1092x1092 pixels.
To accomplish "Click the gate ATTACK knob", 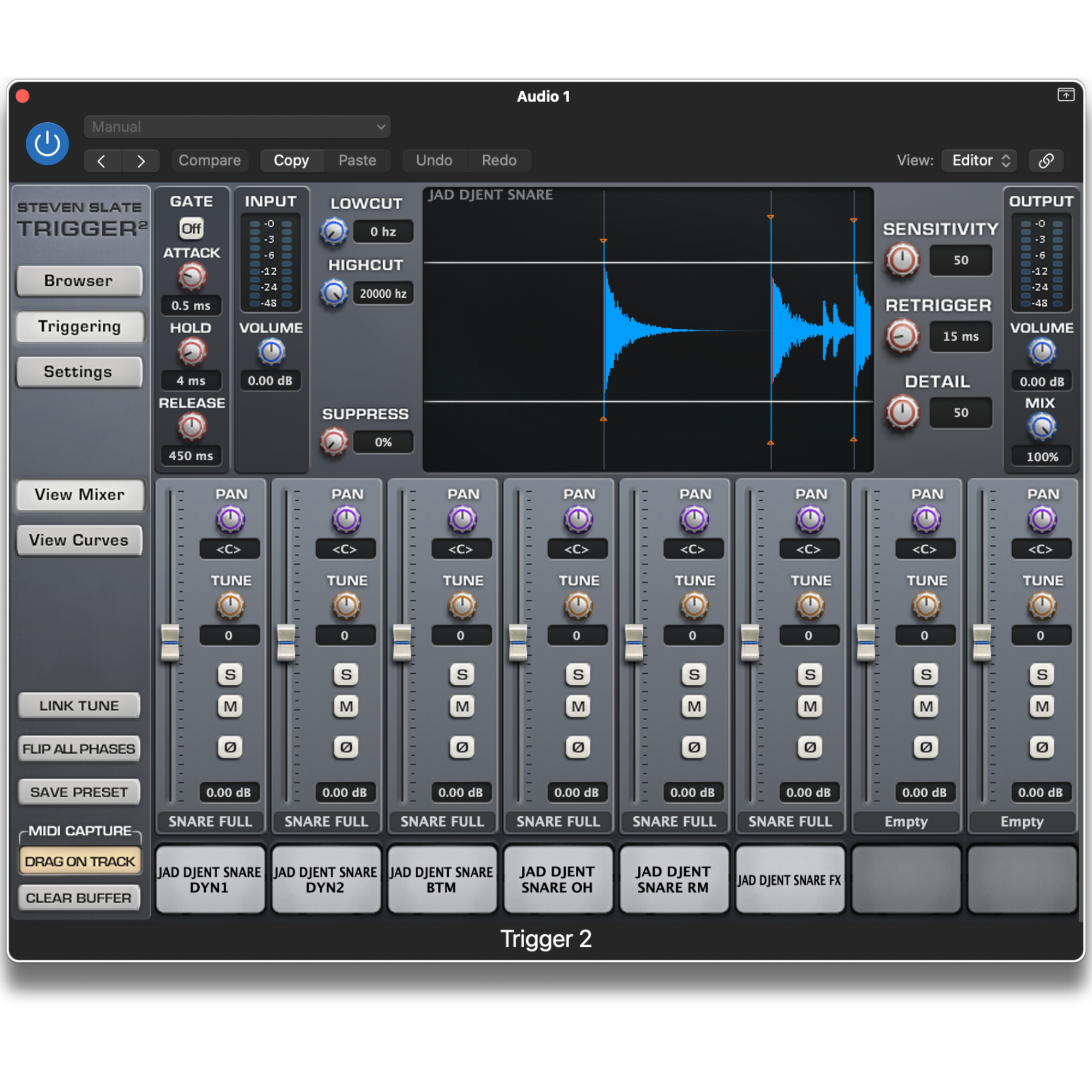I will (192, 277).
